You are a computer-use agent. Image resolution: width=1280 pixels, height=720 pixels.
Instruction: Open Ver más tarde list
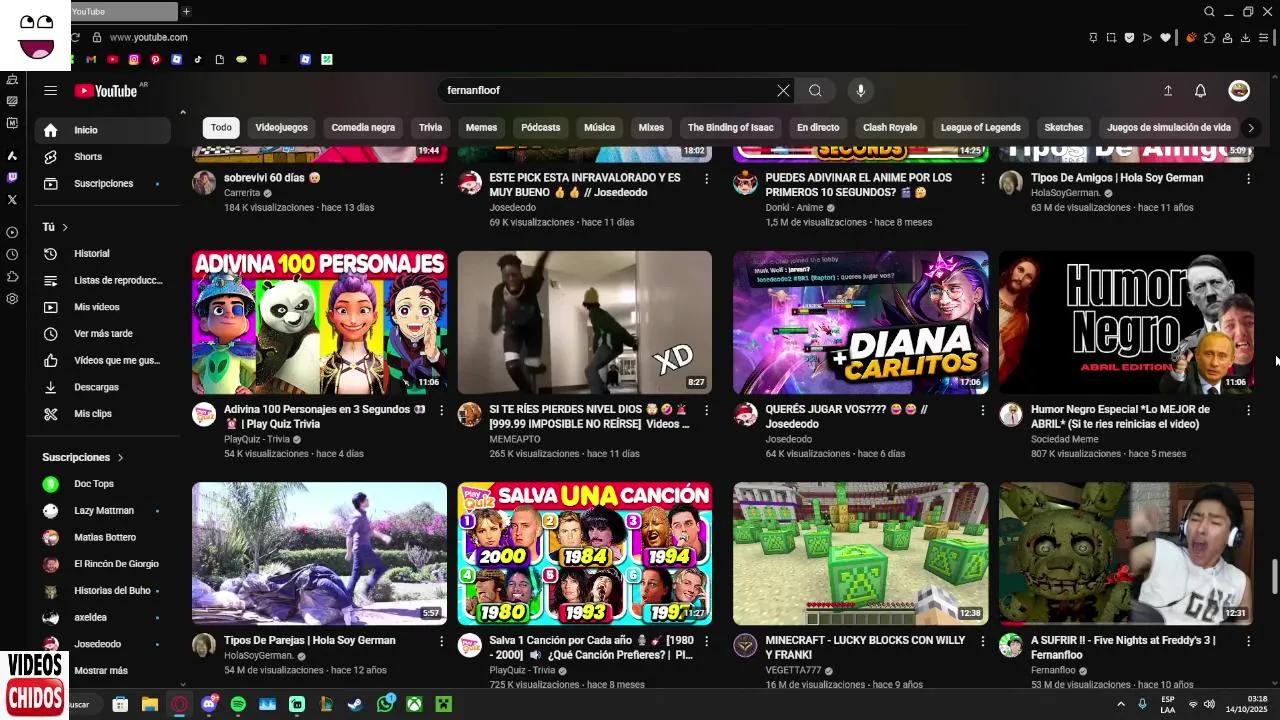[102, 334]
